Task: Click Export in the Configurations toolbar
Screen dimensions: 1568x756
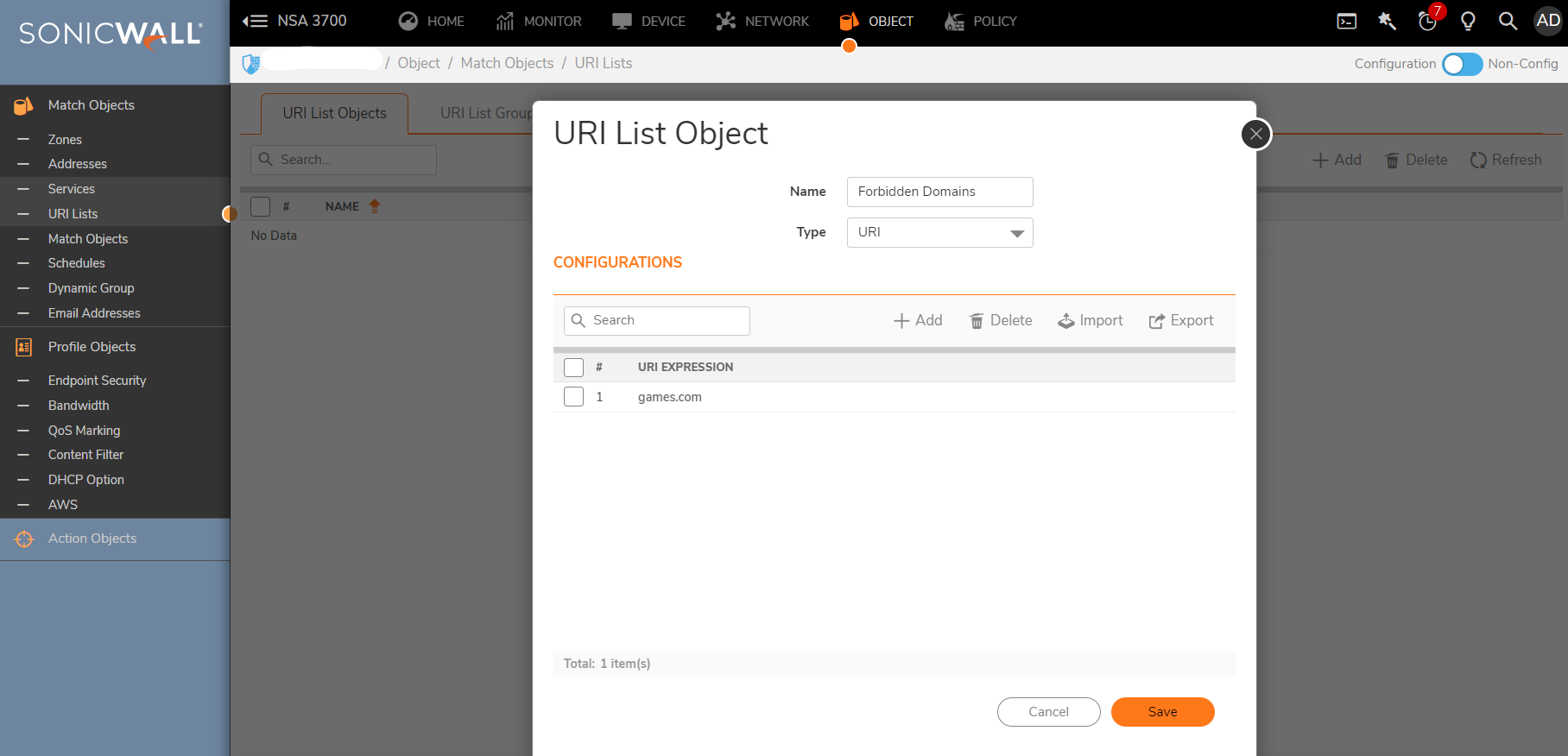Action: pos(1180,321)
